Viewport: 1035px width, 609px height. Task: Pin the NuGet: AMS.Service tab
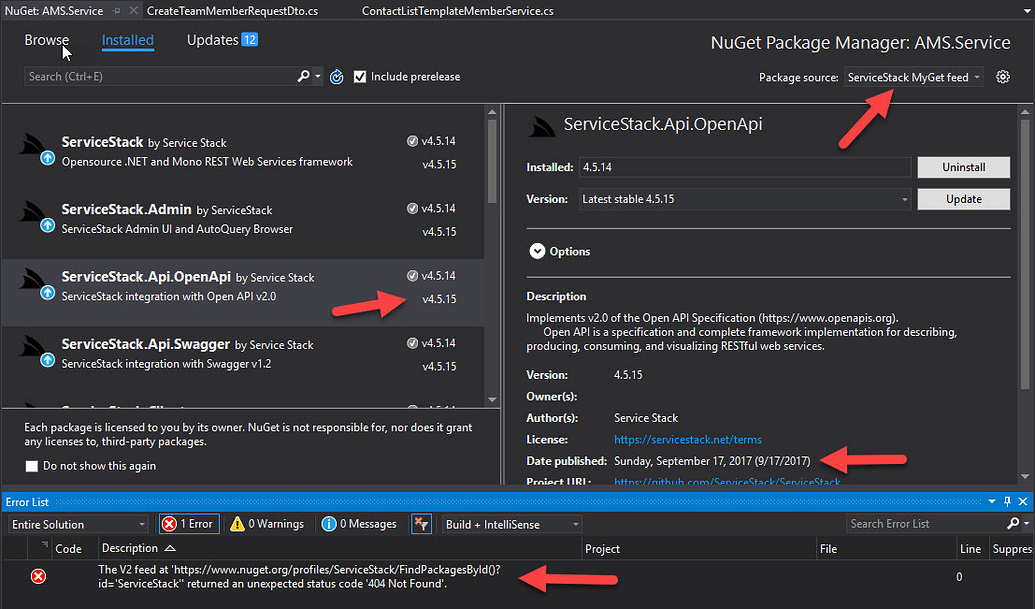pos(117,11)
